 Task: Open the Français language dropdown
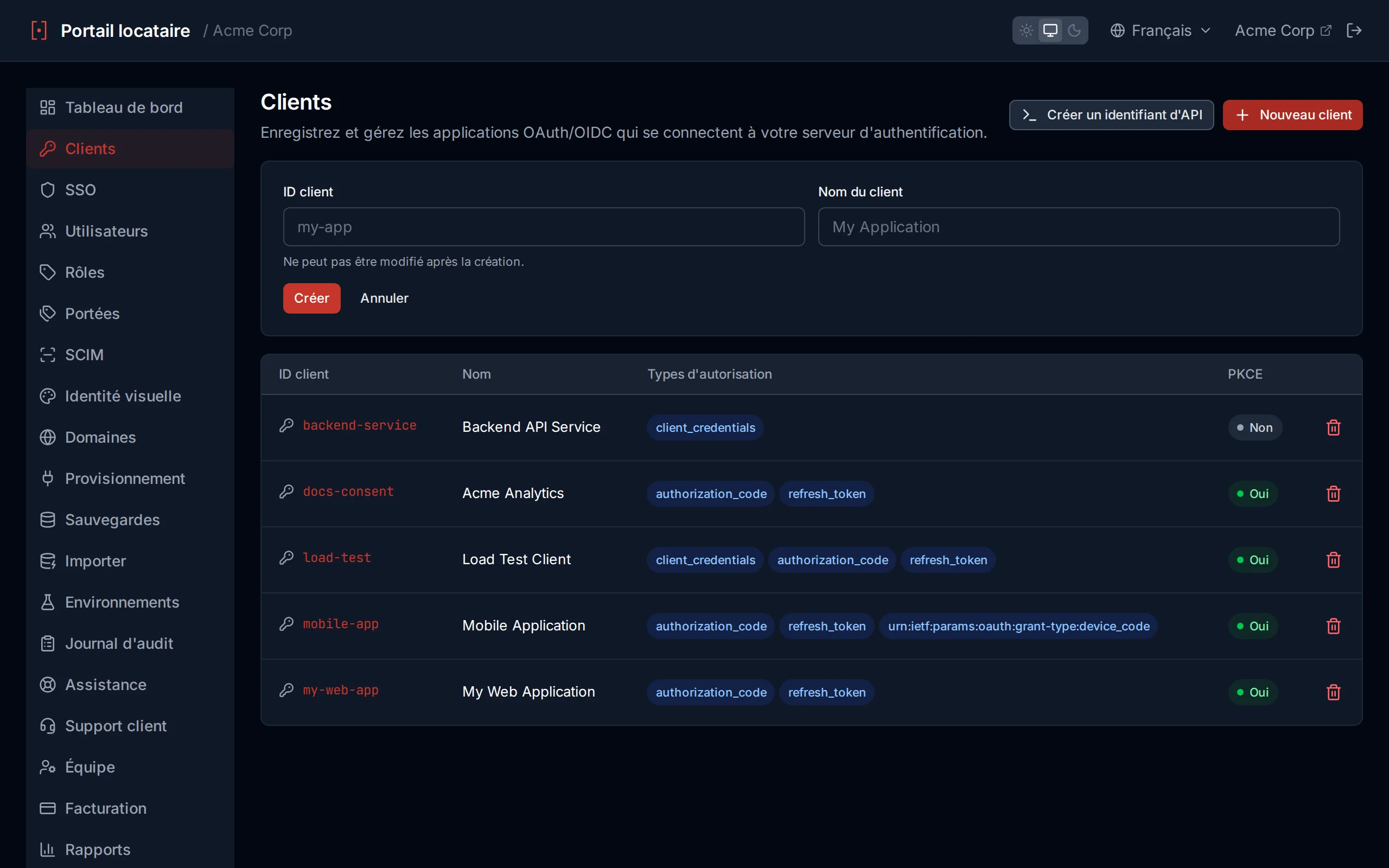pos(1161,30)
